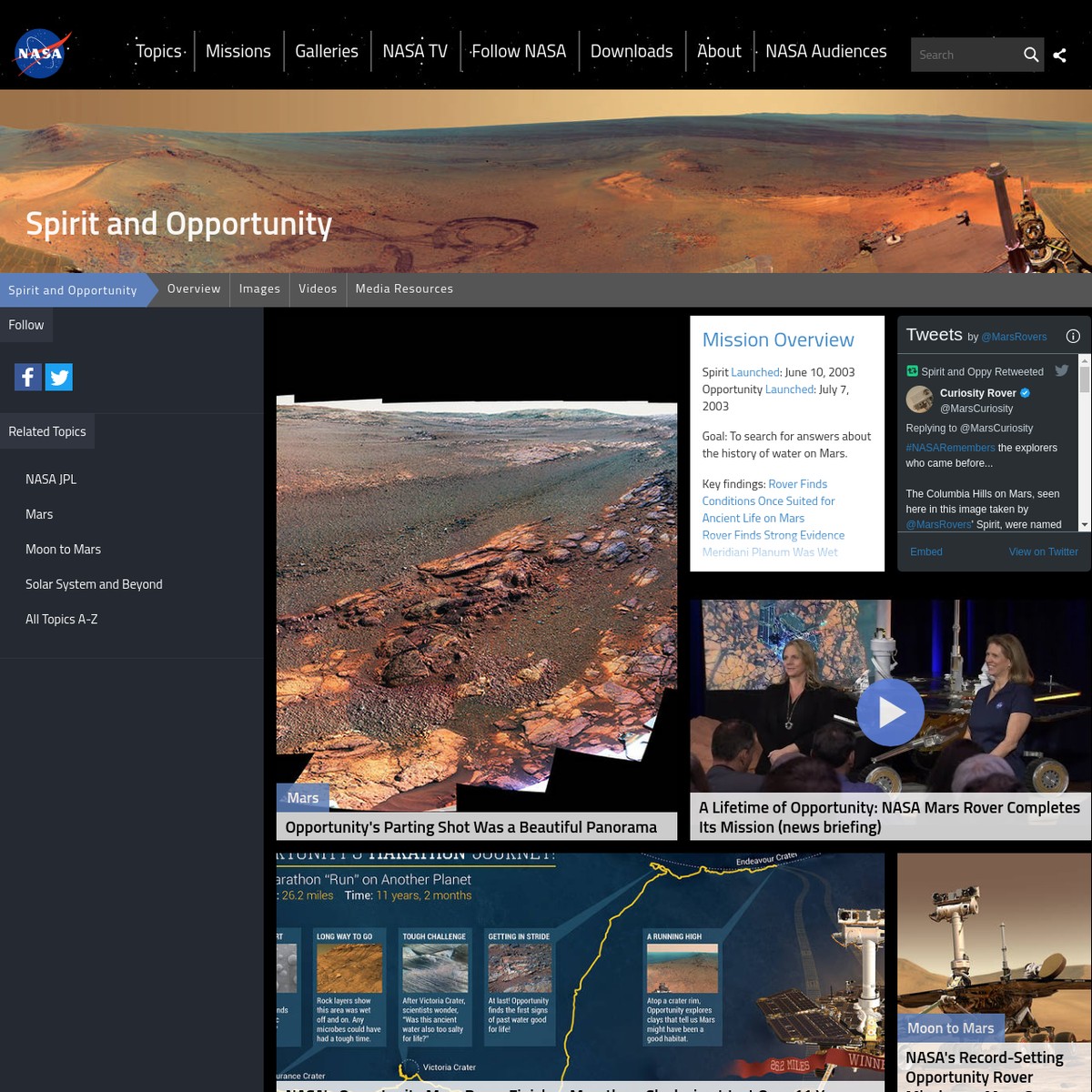Switch to the Media Resources tab

coord(404,289)
